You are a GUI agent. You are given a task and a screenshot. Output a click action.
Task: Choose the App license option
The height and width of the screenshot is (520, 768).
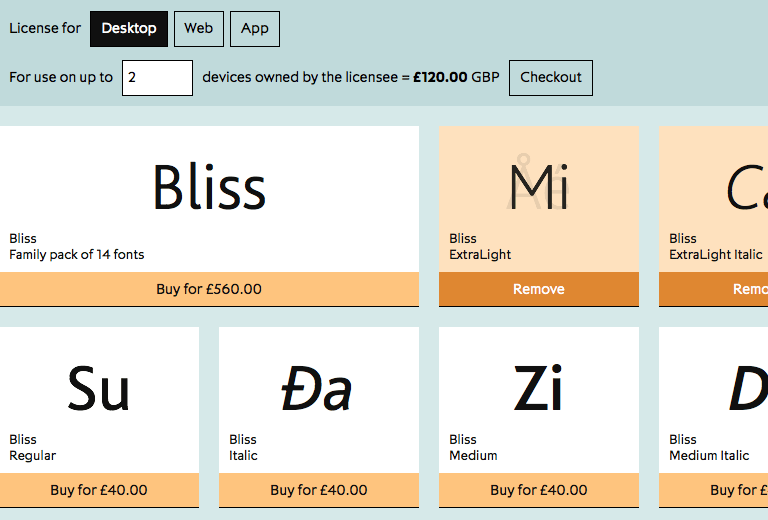[255, 29]
